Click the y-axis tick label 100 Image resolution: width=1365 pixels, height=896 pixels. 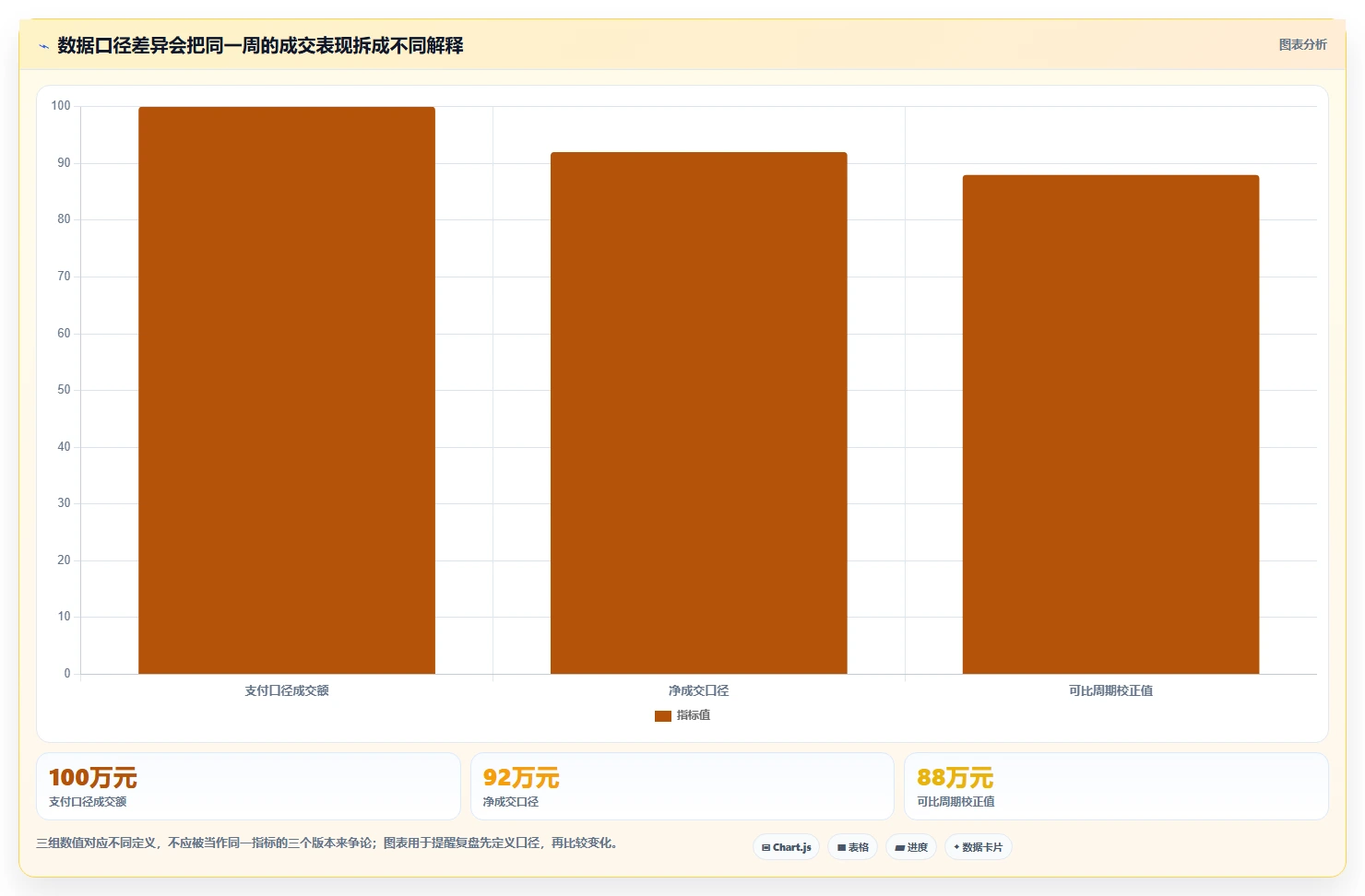coord(61,106)
